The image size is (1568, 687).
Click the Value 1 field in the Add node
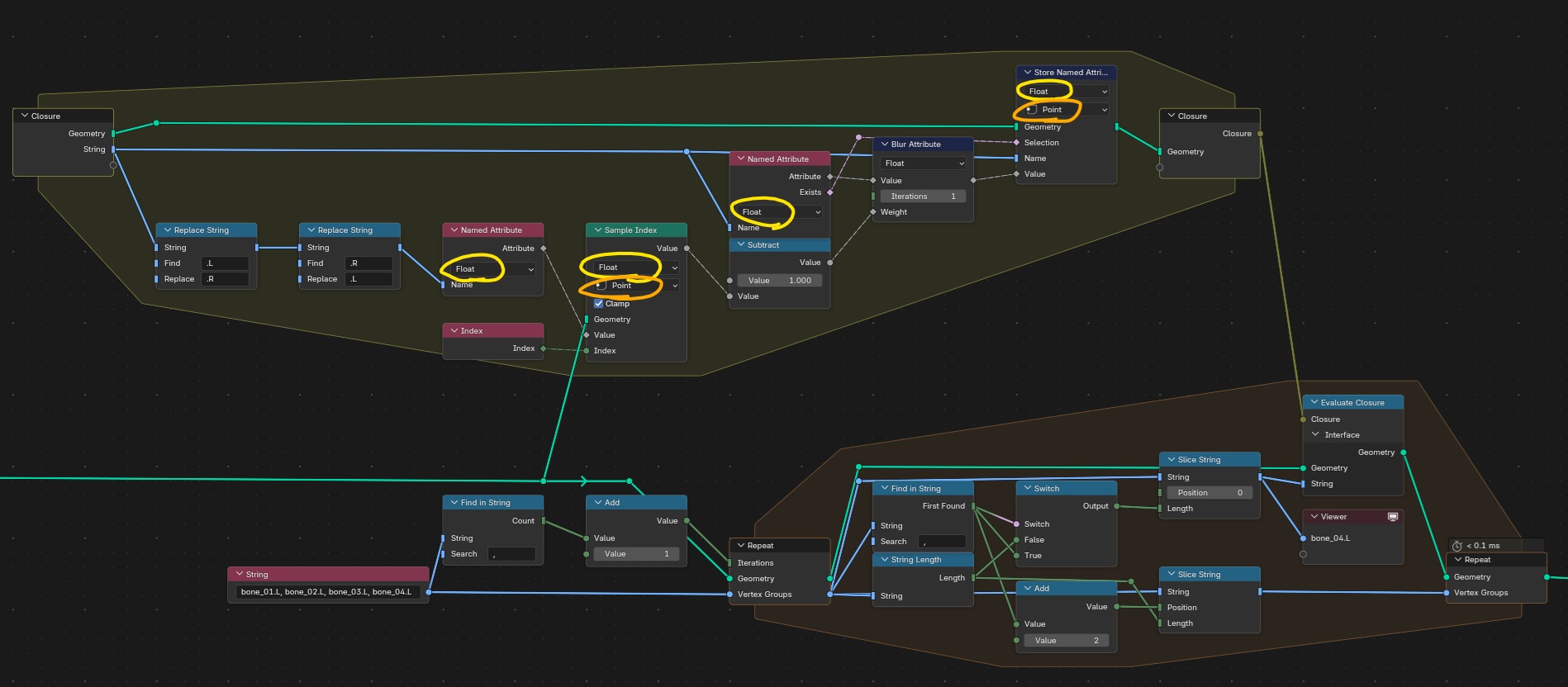pos(636,554)
